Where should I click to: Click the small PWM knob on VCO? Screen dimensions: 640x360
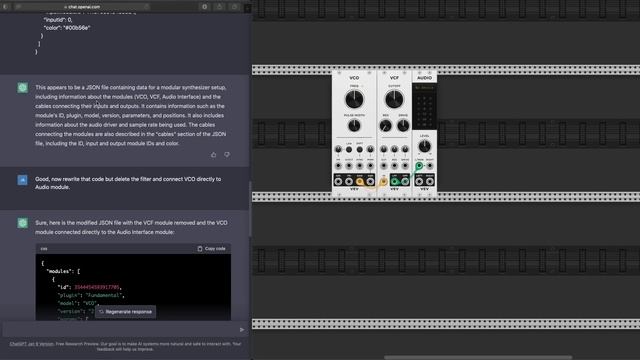(x=370, y=149)
